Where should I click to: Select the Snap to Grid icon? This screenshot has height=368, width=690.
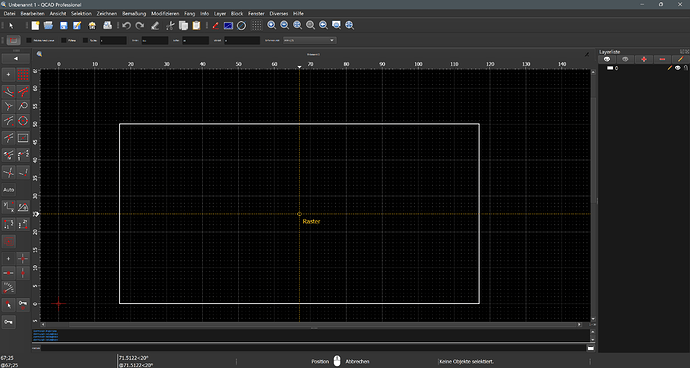23,75
